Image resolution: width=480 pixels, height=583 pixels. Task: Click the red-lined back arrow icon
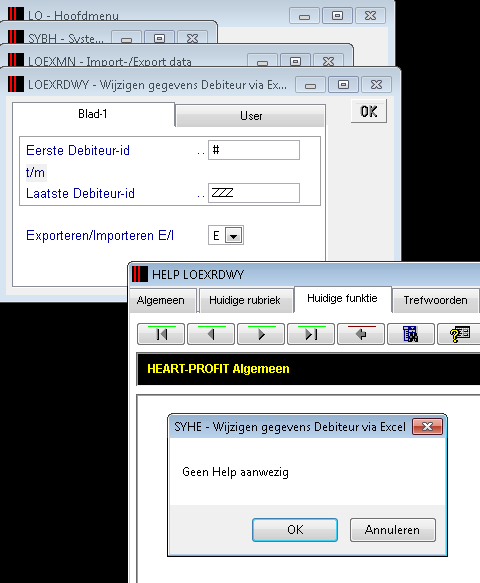coord(361,334)
